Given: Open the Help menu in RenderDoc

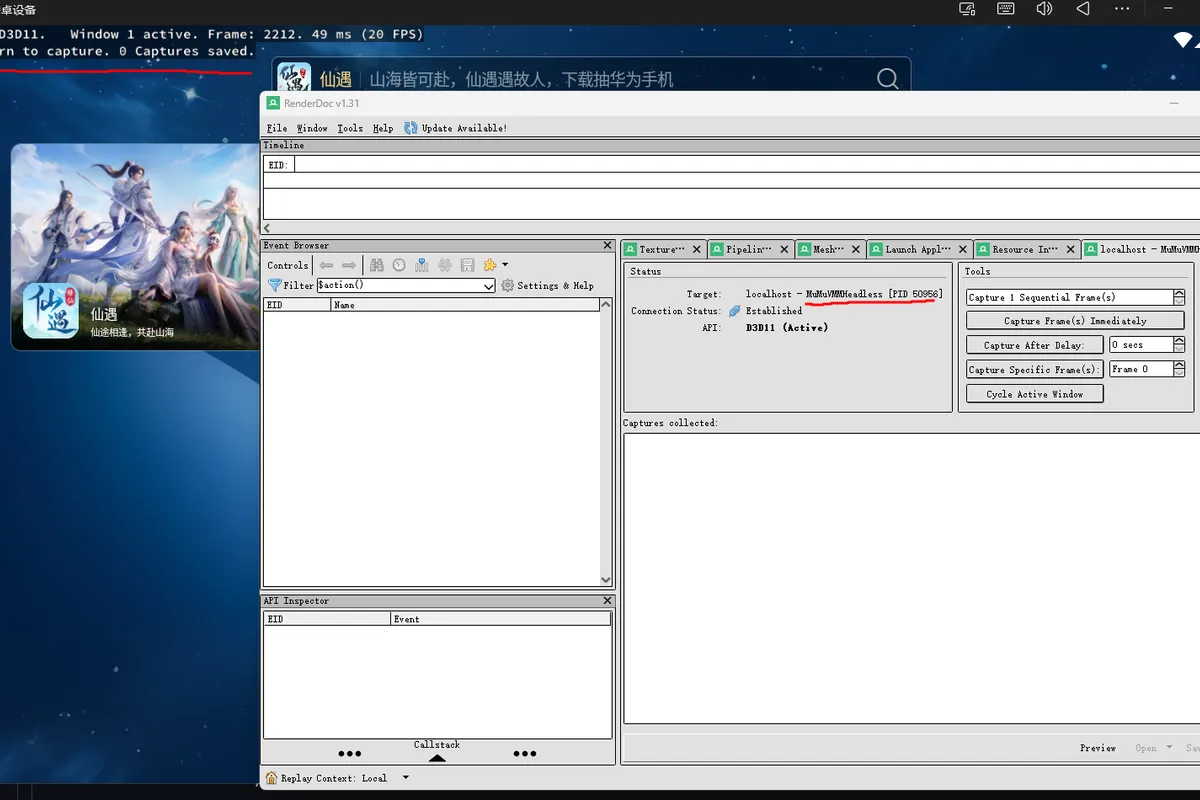Looking at the screenshot, I should click(383, 128).
